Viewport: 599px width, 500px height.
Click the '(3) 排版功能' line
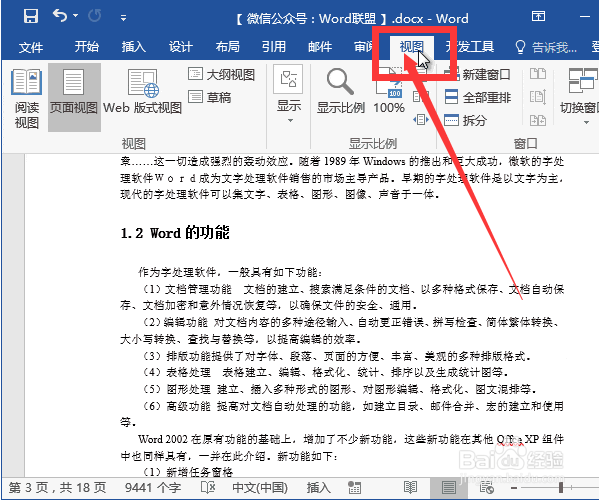pos(337,356)
